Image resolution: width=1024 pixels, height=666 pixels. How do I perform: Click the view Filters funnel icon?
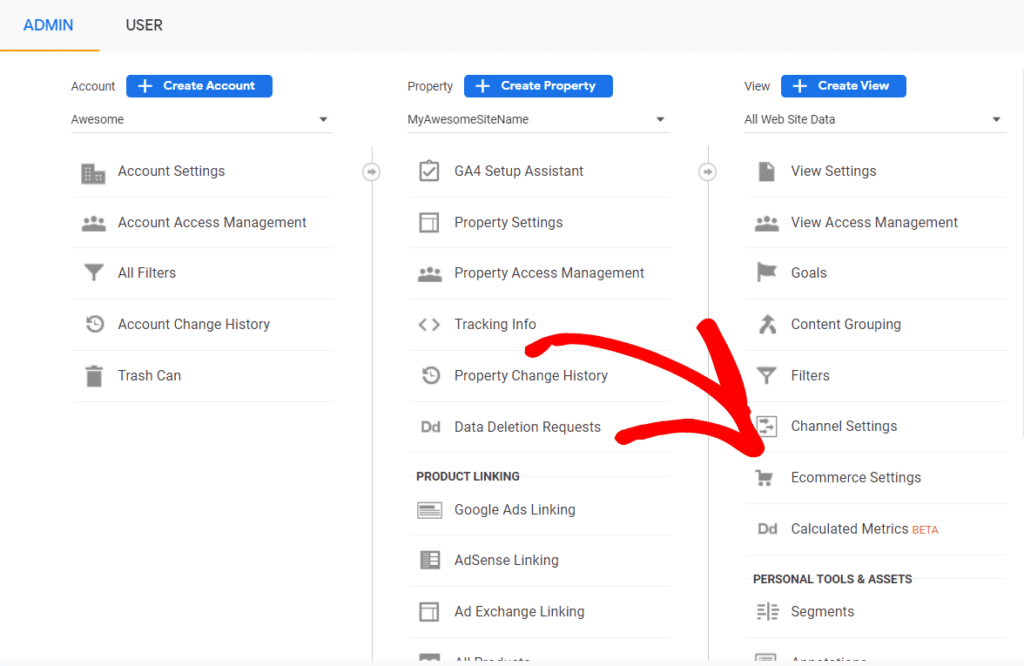(767, 375)
